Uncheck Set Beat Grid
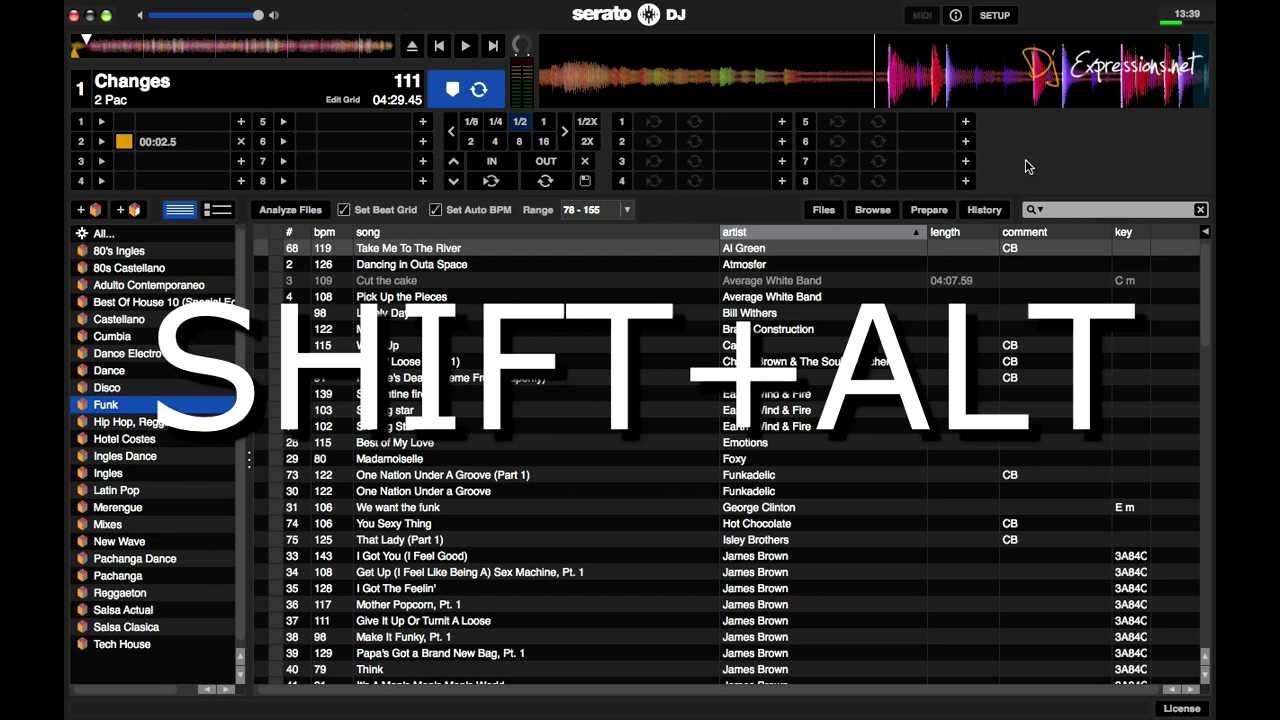The image size is (1280, 720). (344, 210)
